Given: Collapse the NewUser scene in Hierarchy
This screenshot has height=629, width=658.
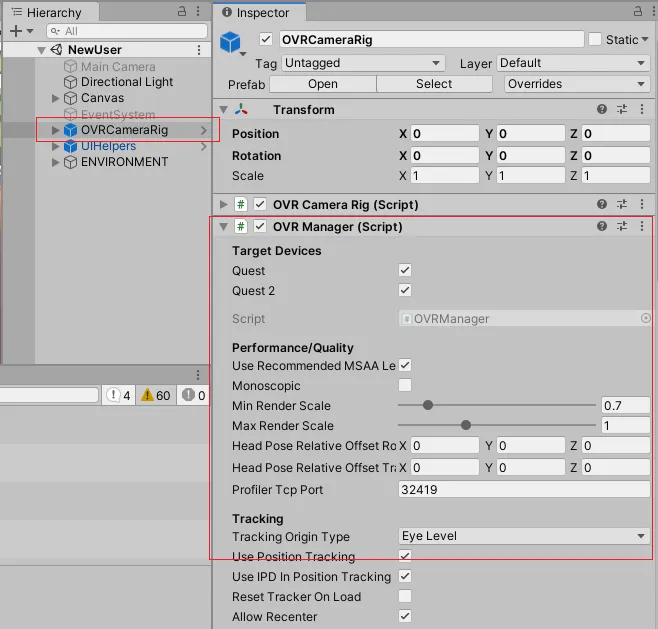Looking at the screenshot, I should [x=41, y=50].
